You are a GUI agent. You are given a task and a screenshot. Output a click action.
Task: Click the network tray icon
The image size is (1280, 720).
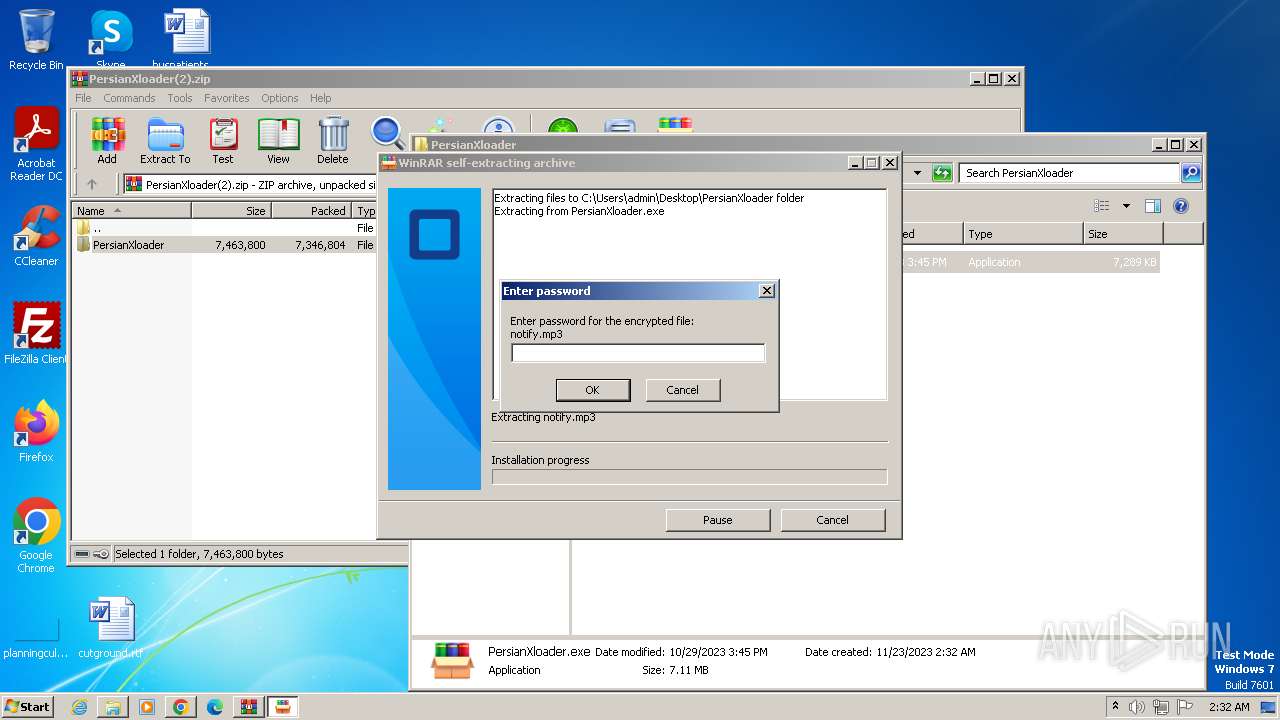tap(1161, 707)
